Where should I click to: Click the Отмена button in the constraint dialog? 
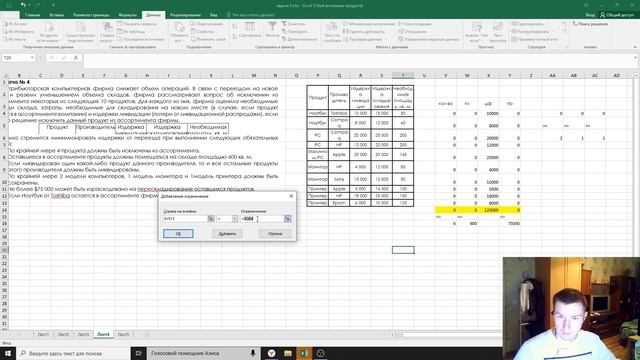[x=275, y=233]
